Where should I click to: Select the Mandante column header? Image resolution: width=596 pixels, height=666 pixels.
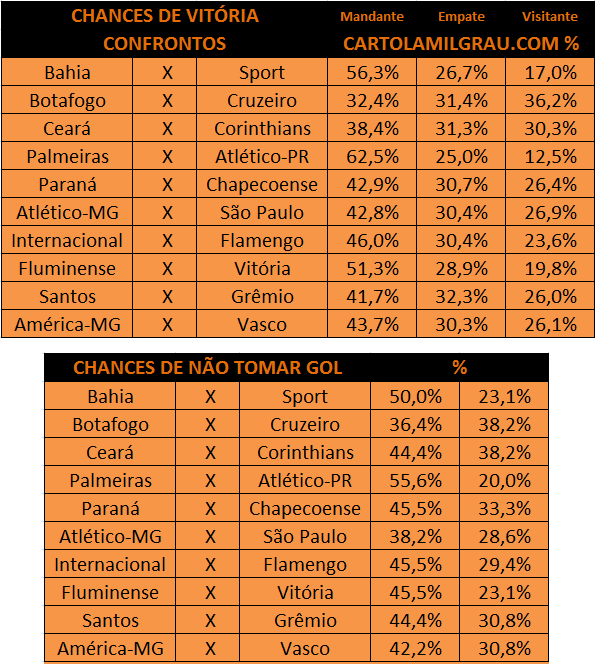point(372,17)
